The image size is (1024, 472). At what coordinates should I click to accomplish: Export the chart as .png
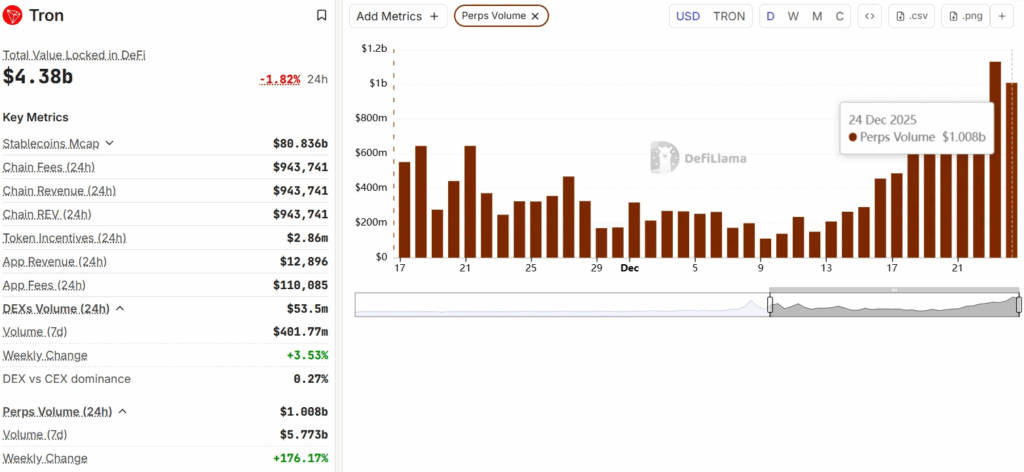[x=964, y=16]
